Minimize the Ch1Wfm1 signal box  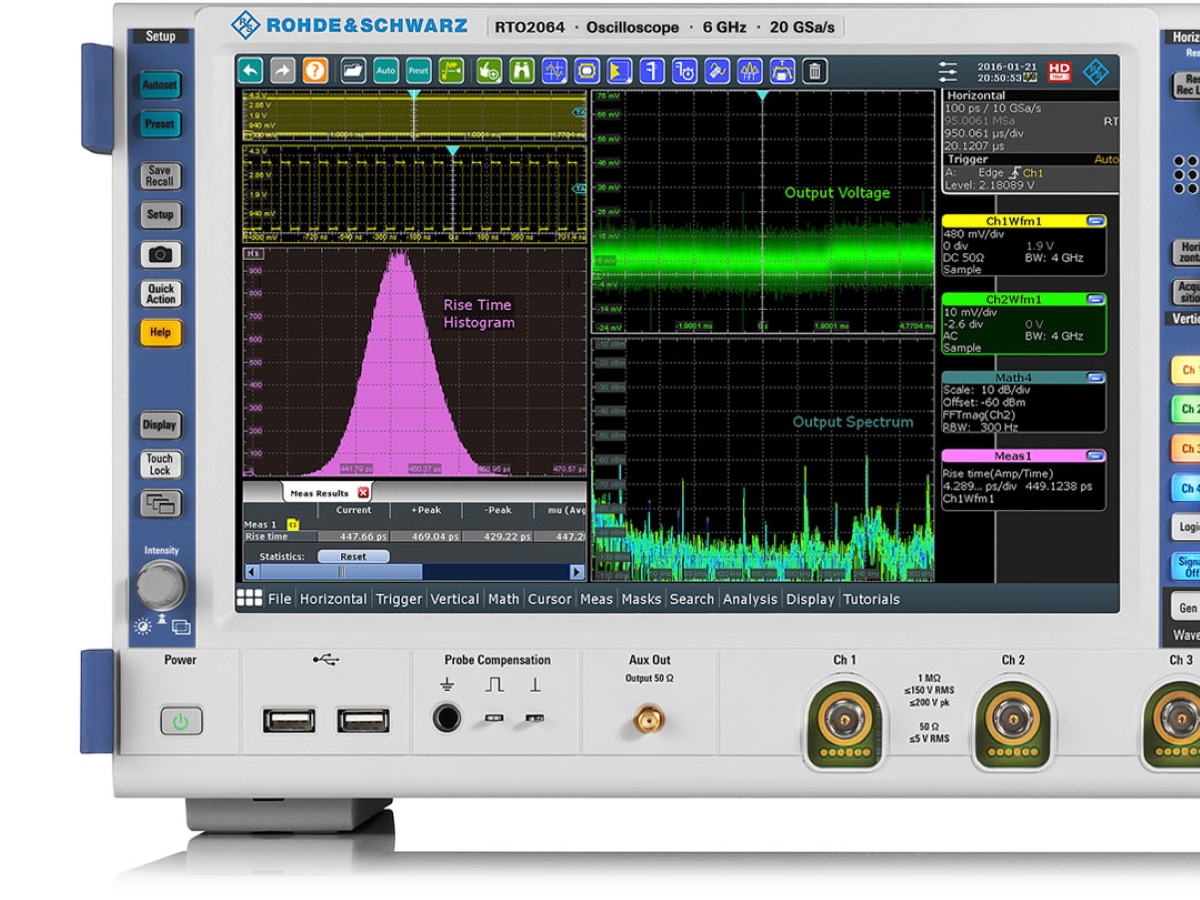coord(1095,221)
